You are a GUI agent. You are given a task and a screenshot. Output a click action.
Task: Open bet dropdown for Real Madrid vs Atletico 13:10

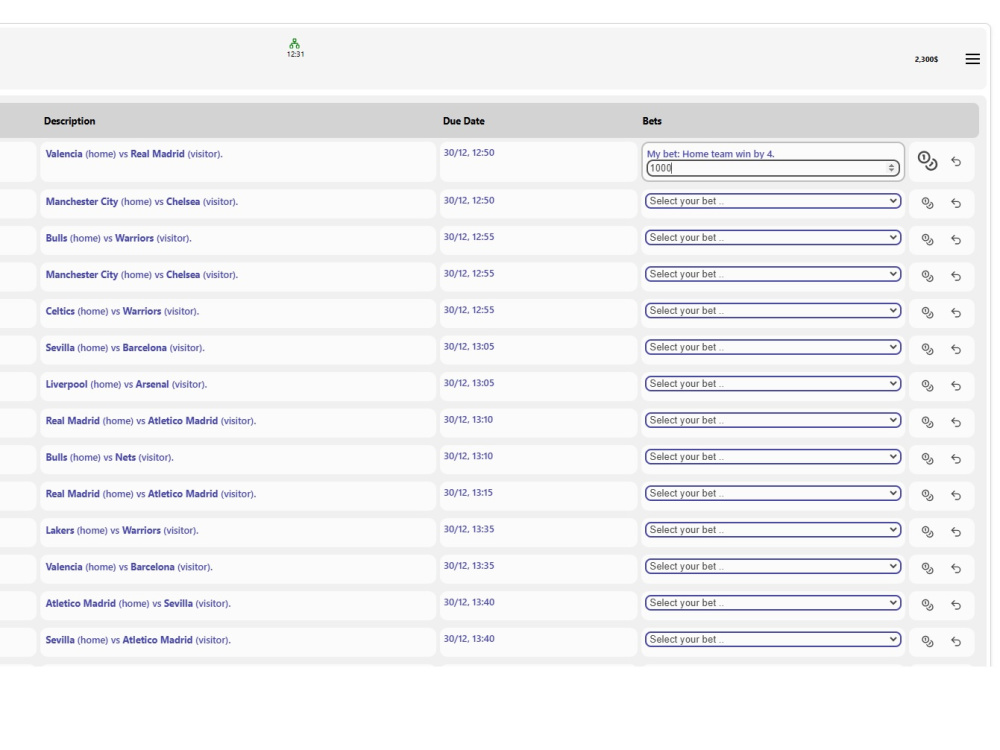[773, 420]
